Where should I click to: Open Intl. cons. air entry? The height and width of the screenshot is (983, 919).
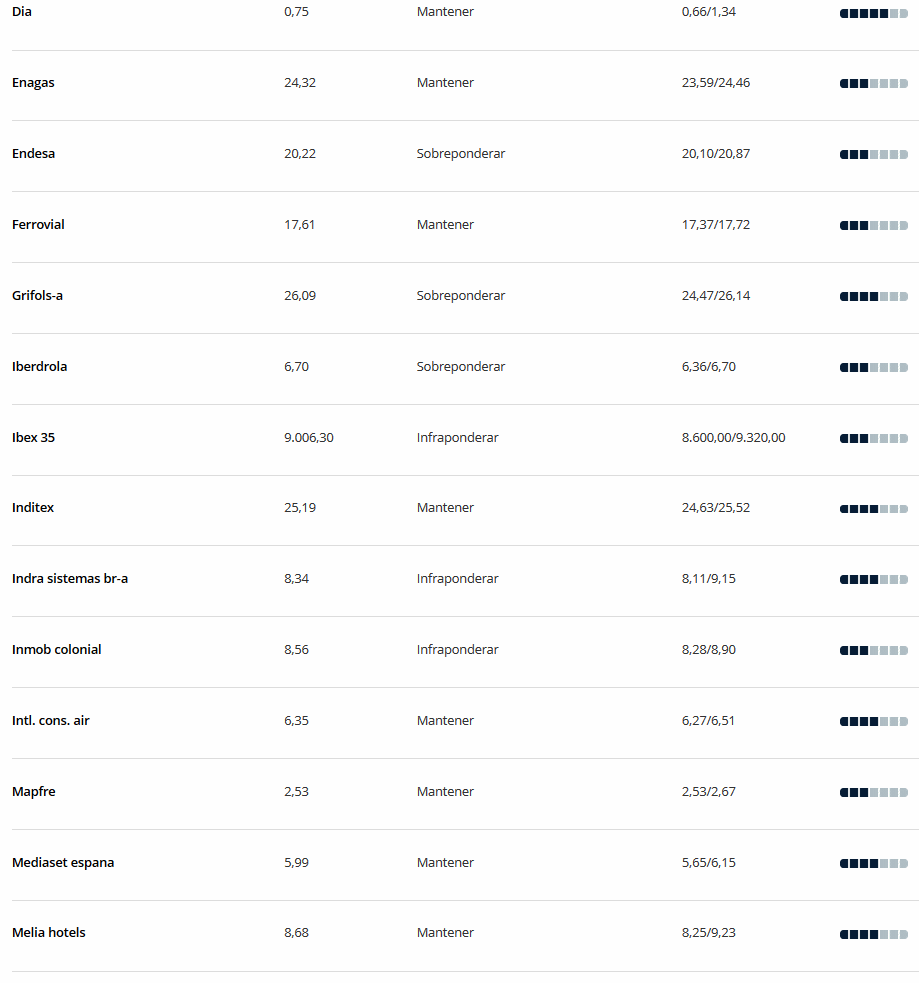(51, 720)
